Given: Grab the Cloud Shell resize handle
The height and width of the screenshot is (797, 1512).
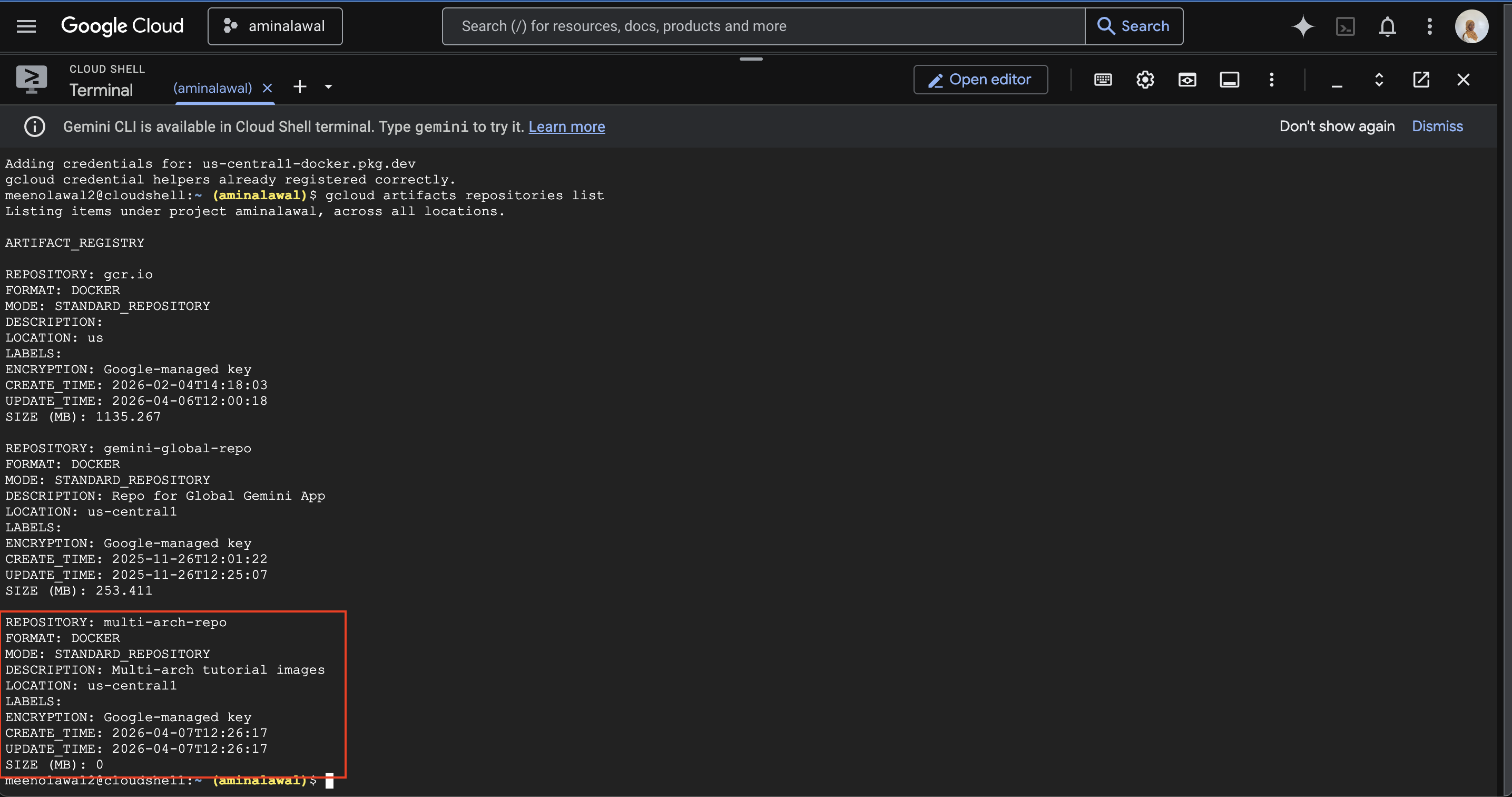Looking at the screenshot, I should point(751,59).
